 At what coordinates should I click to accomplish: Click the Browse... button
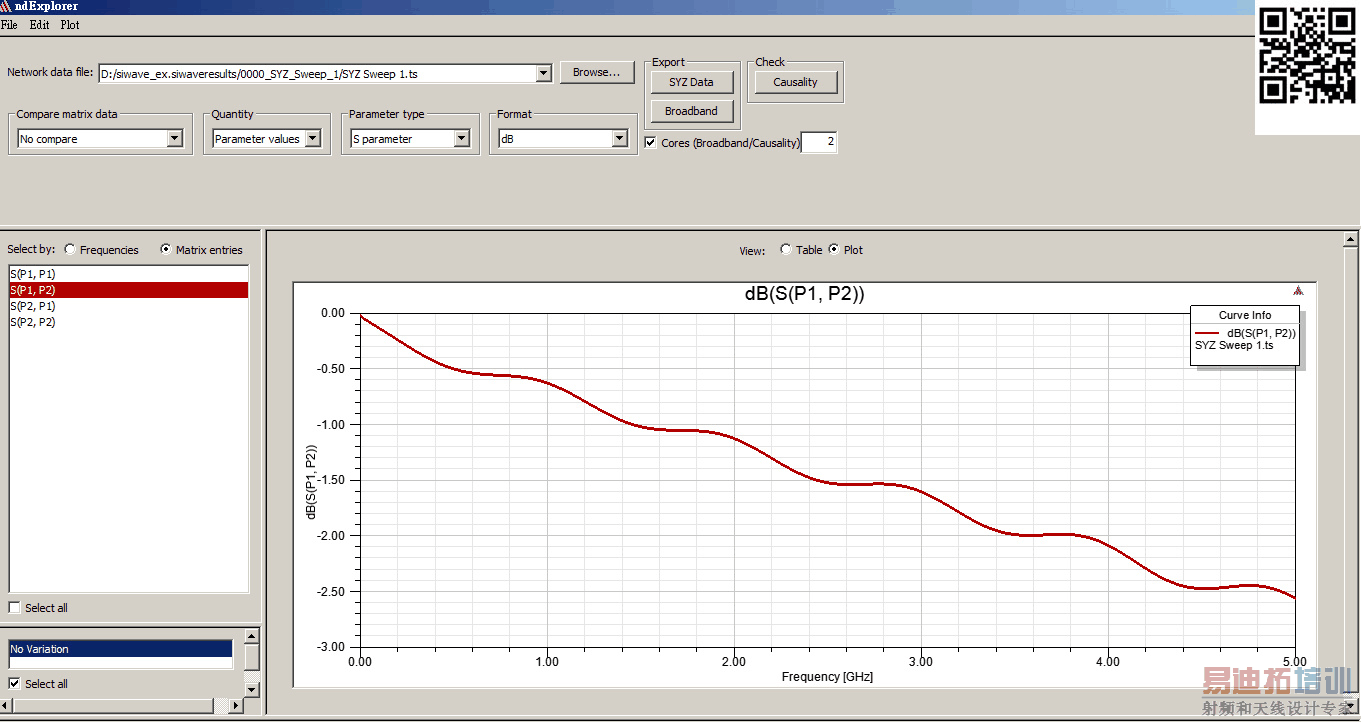point(597,72)
